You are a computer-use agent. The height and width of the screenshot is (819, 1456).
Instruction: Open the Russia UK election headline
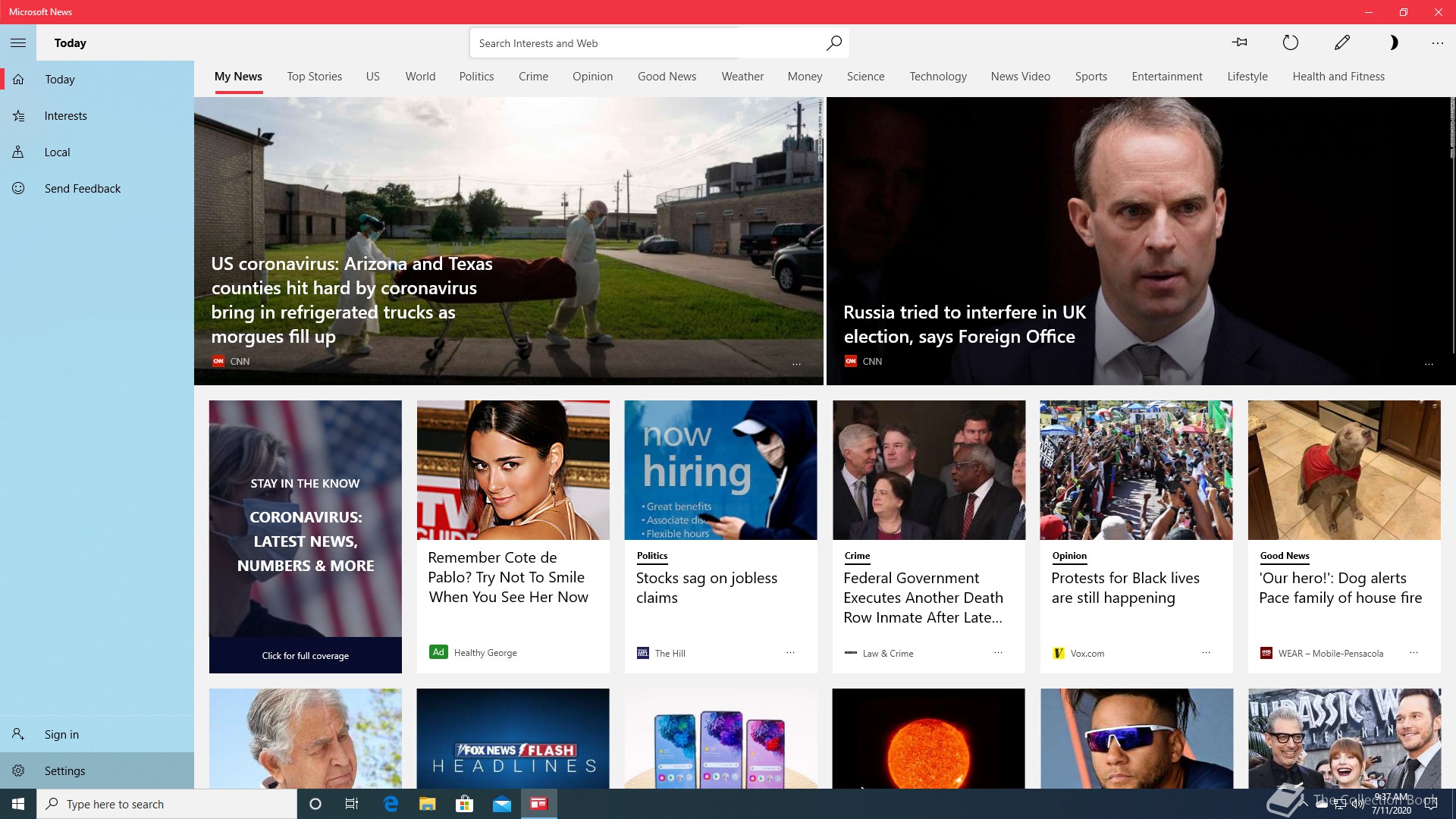965,324
